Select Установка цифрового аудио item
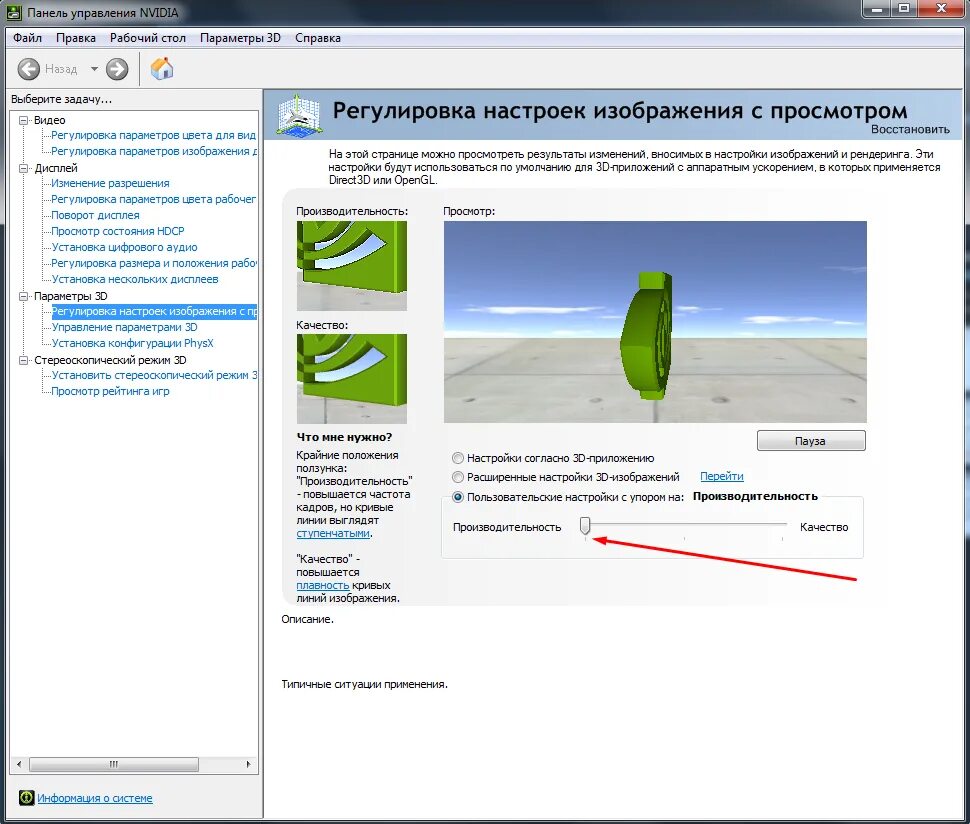 [124, 247]
